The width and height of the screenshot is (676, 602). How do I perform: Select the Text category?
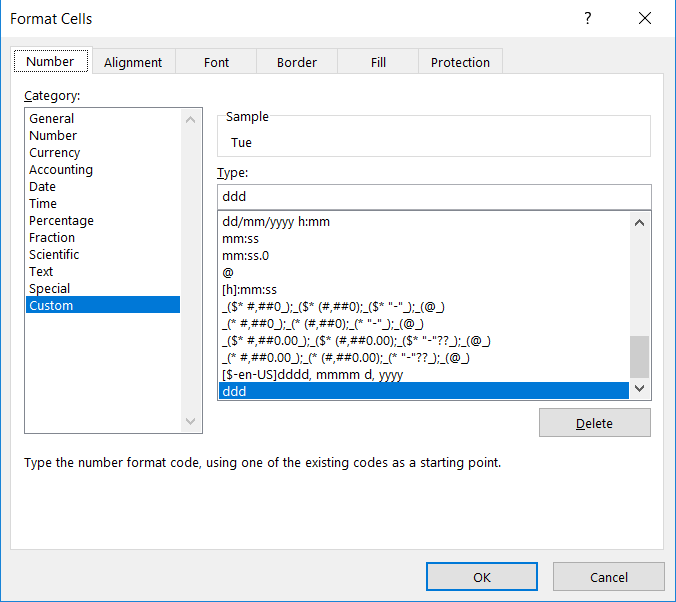click(x=41, y=272)
